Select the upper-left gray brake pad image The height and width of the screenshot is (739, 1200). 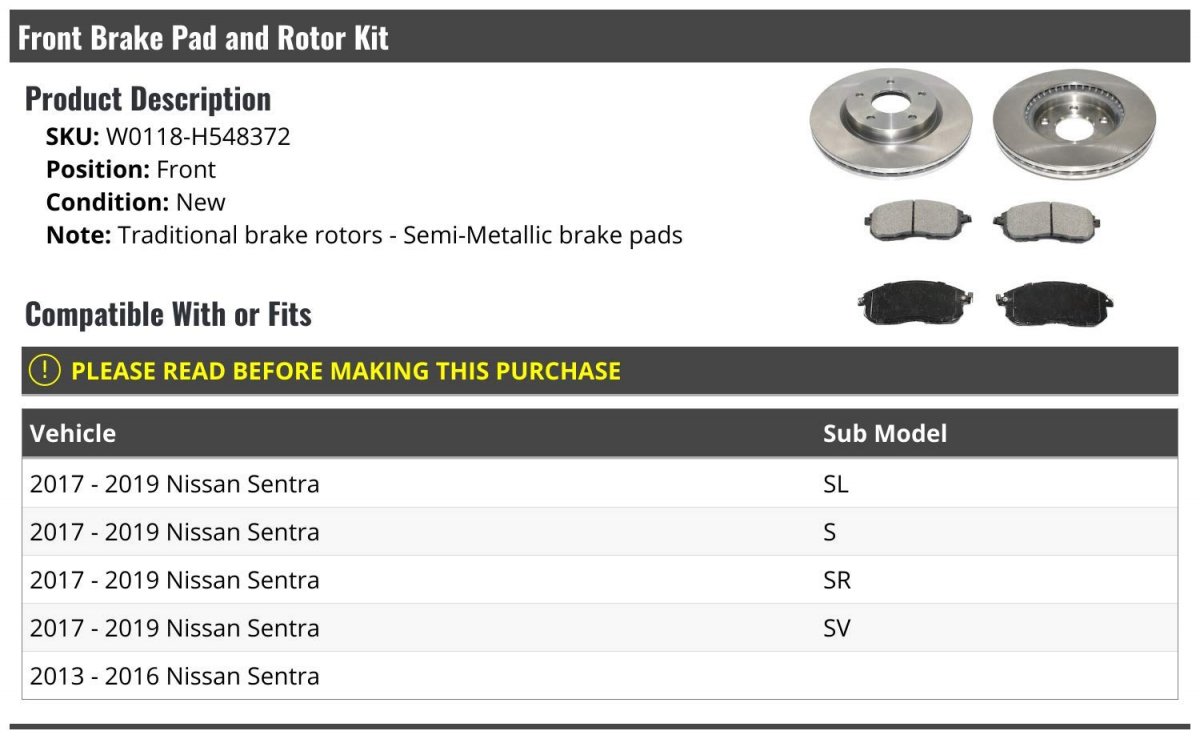917,222
